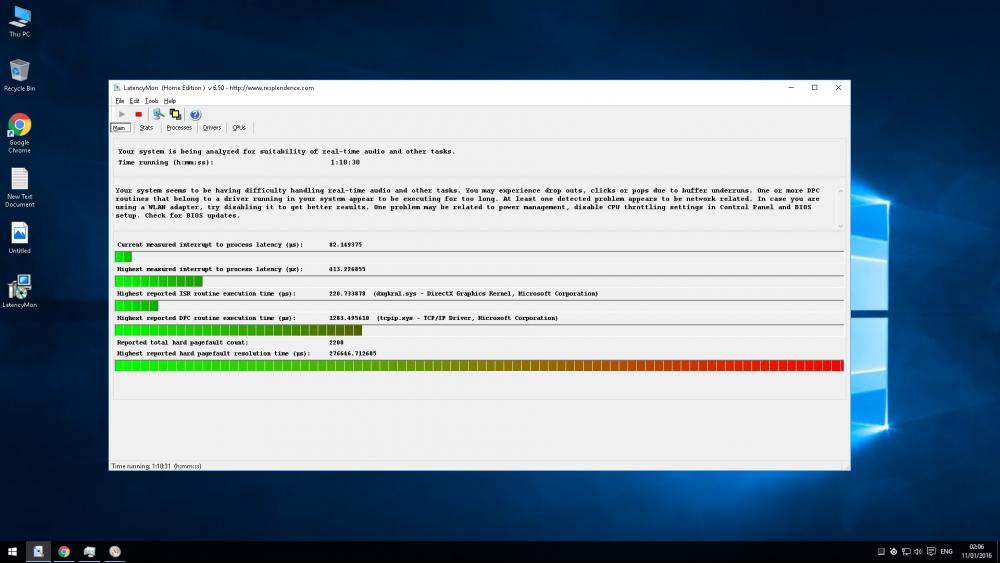Open the File menu

[x=119, y=101]
